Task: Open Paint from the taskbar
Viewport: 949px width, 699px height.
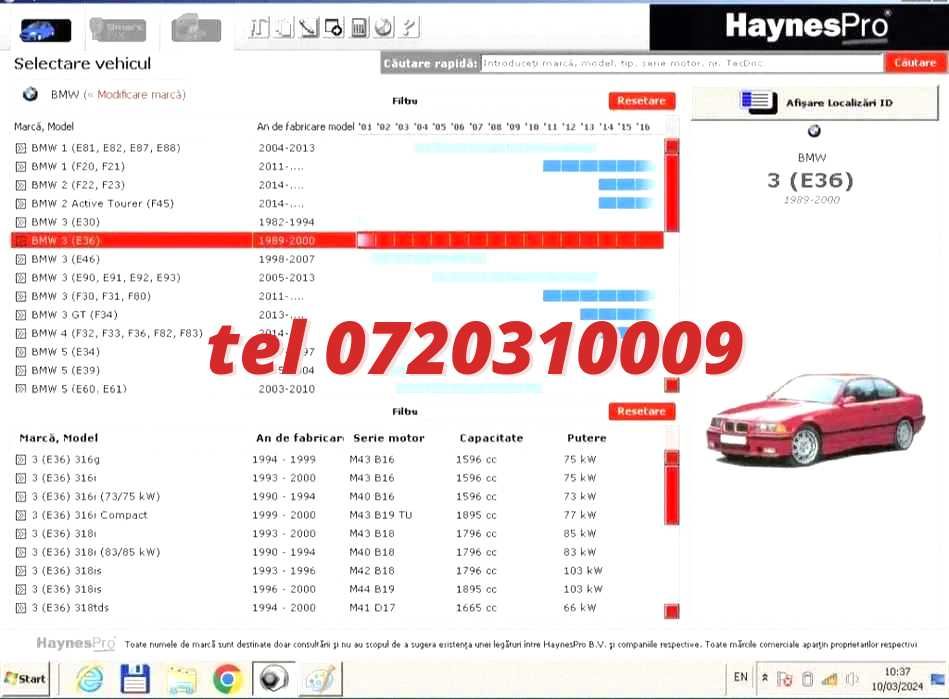Action: click(x=320, y=679)
